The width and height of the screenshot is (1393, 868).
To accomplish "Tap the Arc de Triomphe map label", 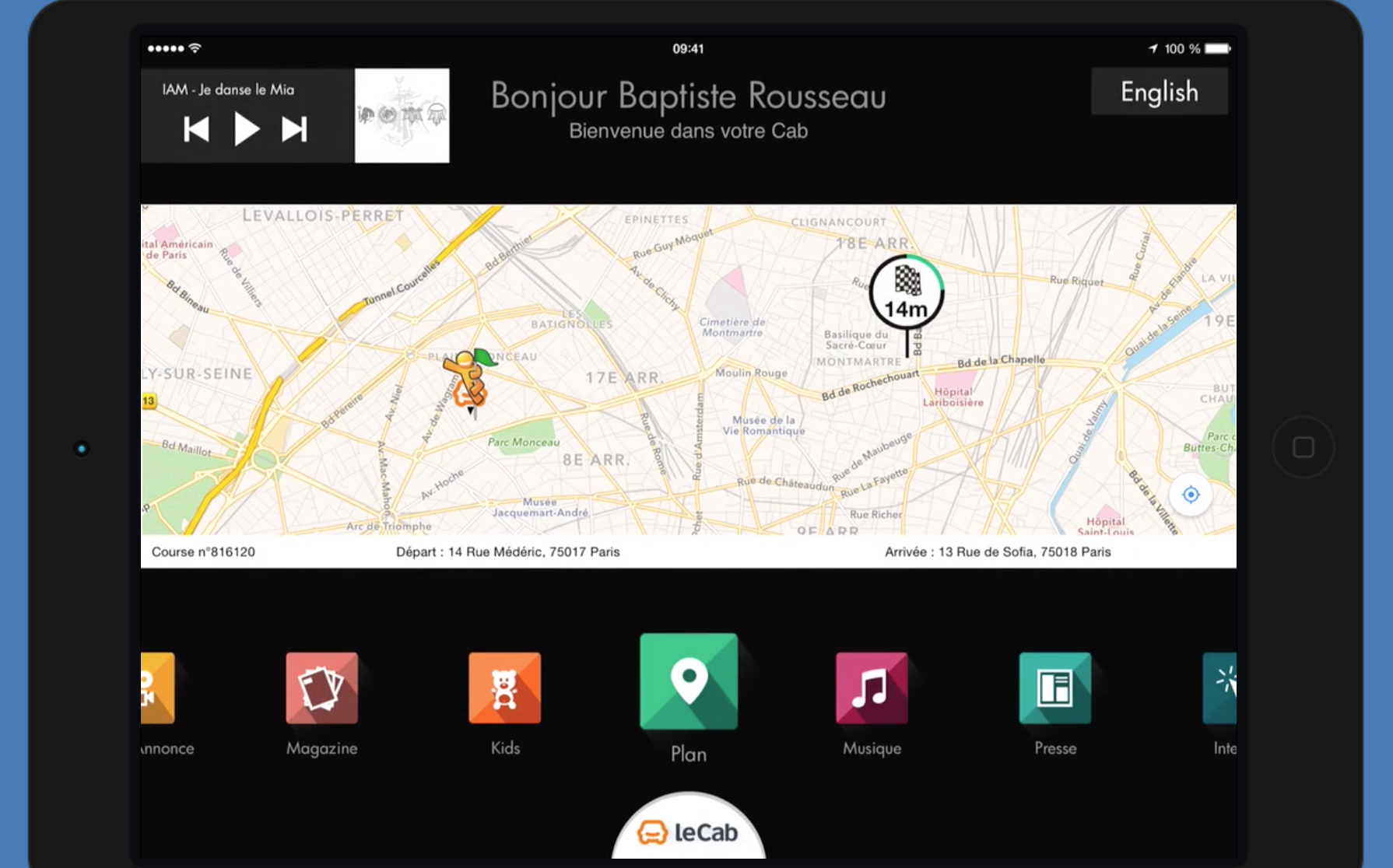I will [389, 526].
